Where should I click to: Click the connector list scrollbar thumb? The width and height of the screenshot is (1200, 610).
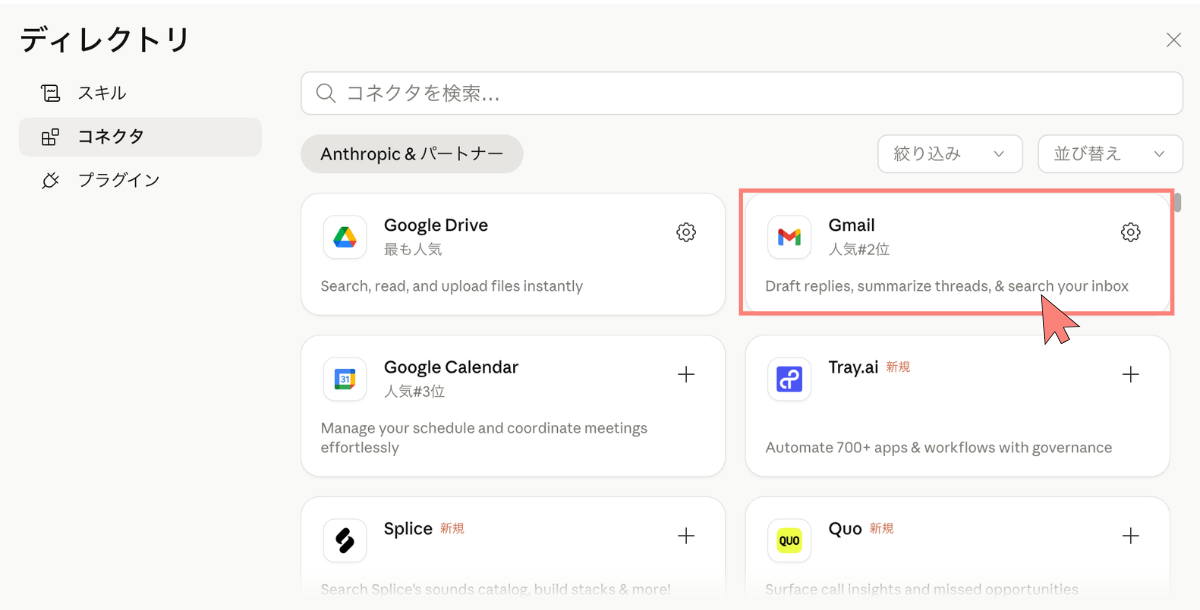point(1178,202)
